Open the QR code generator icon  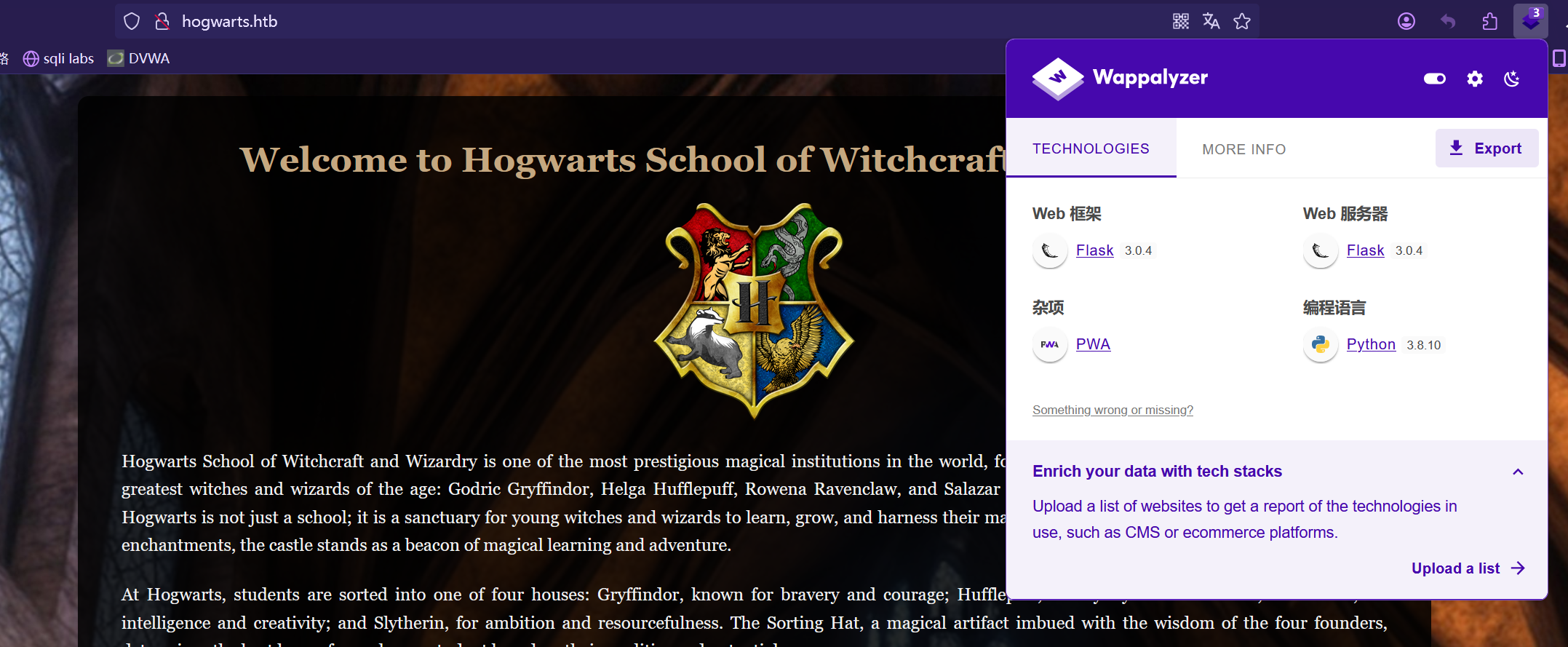point(1181,22)
